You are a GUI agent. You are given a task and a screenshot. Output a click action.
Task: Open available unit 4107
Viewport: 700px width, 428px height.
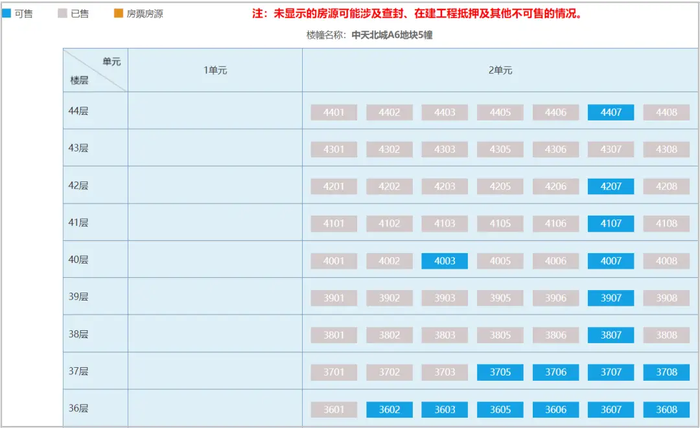[x=611, y=224]
